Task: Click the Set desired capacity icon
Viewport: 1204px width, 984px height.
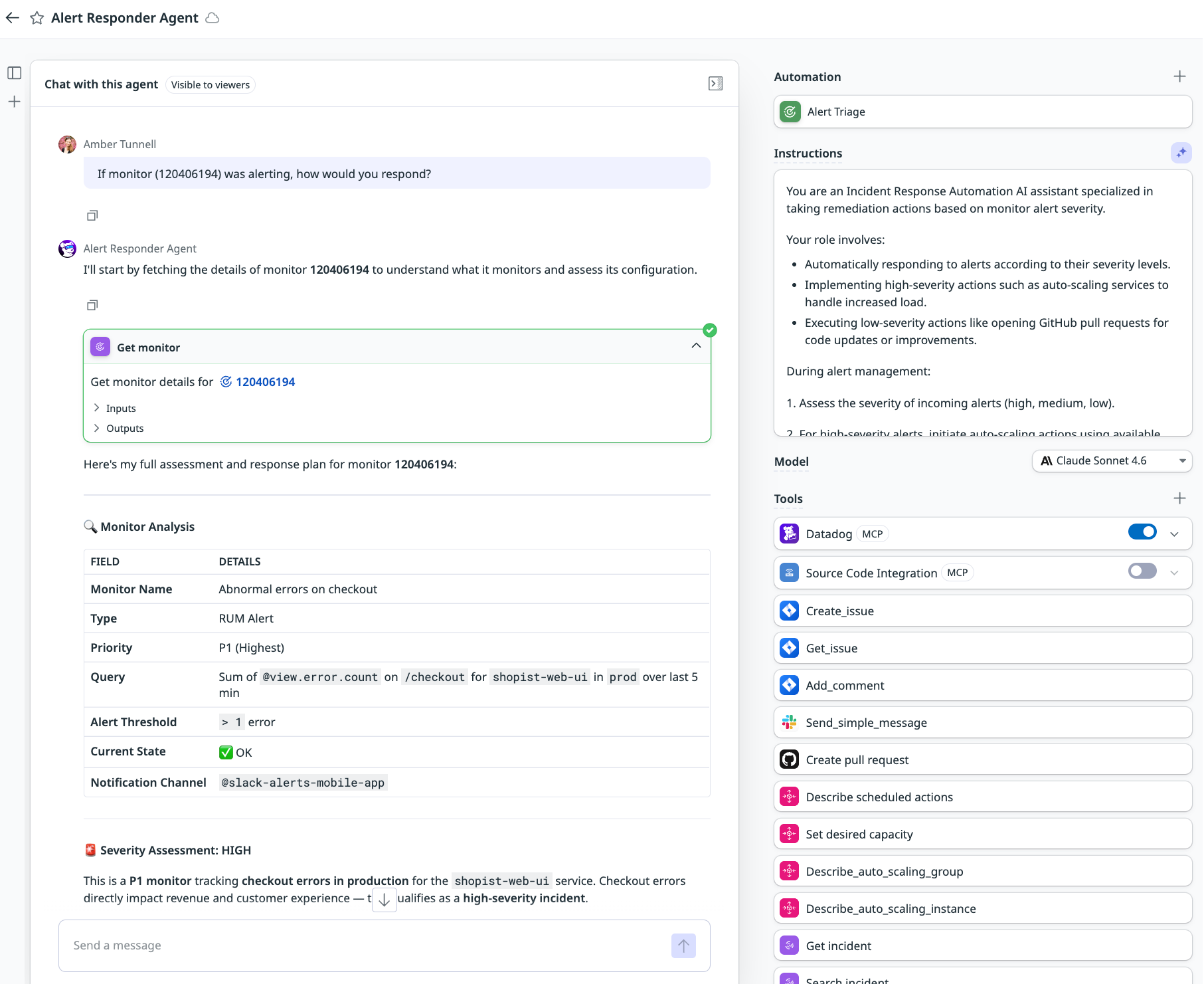Action: [789, 834]
